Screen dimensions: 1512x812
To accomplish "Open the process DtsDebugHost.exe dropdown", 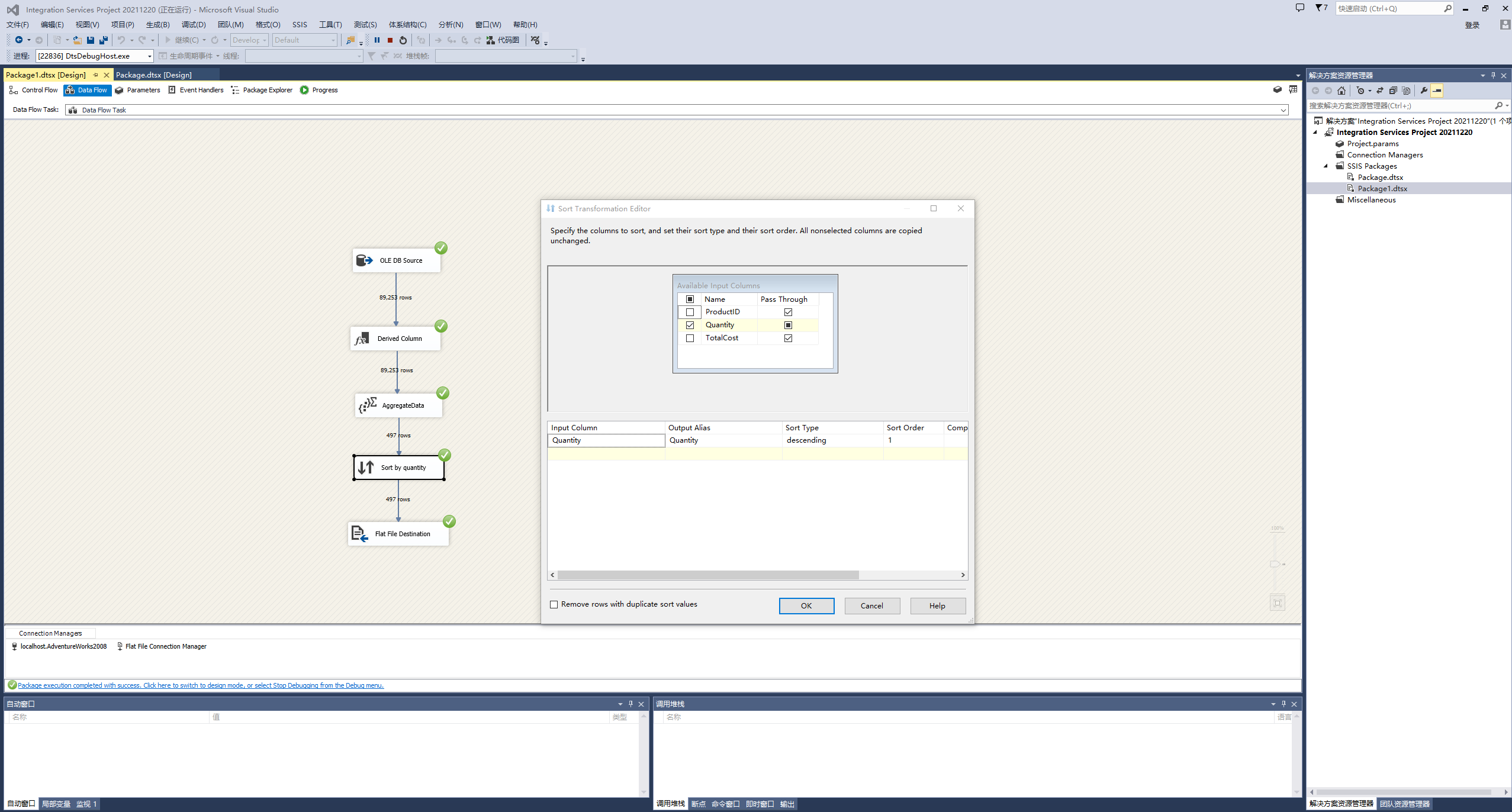I will coord(149,56).
